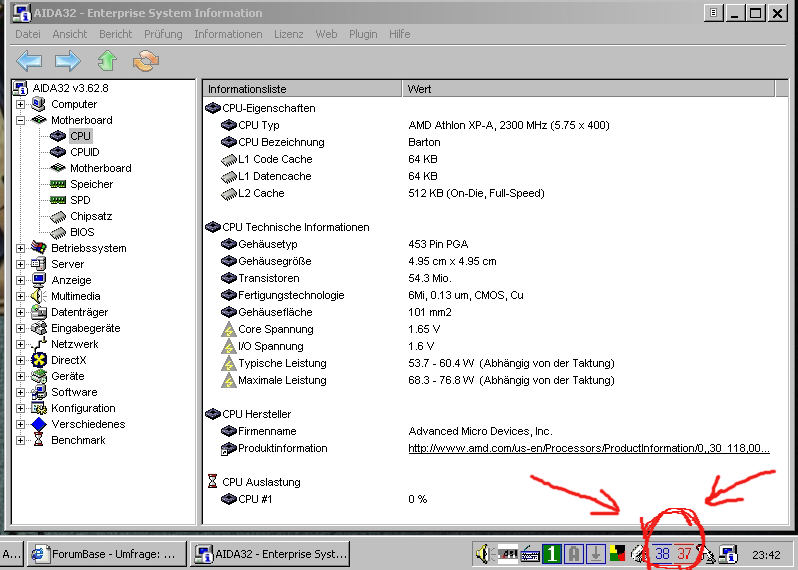
Task: Switch to ForumBase taskbar button
Action: [x=106, y=554]
